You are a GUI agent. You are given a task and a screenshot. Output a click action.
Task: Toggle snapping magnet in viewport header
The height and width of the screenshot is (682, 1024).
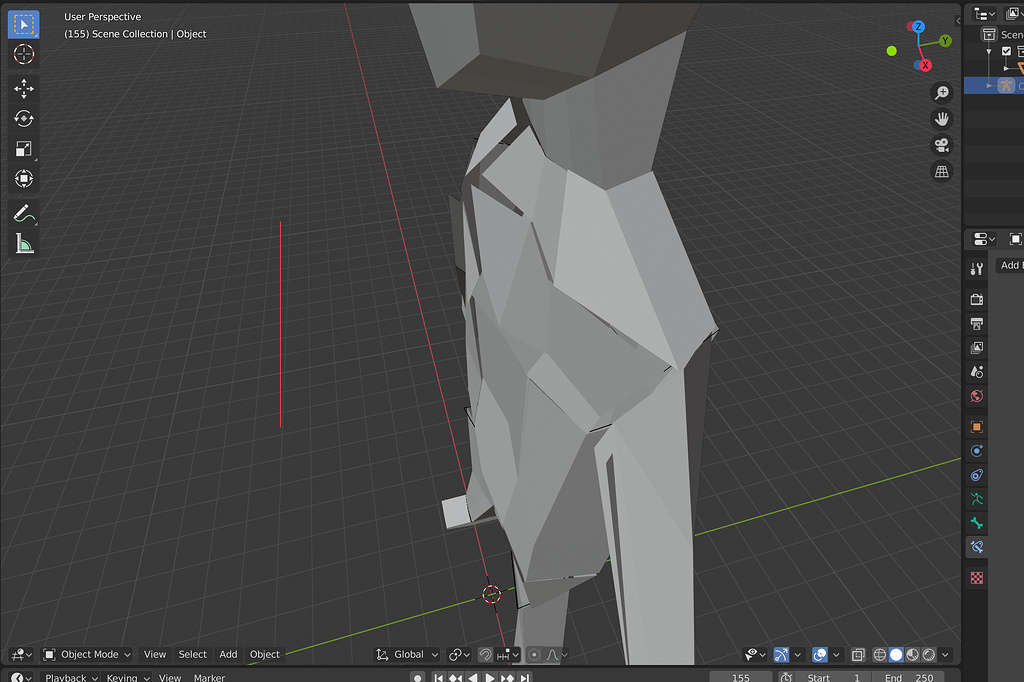485,655
